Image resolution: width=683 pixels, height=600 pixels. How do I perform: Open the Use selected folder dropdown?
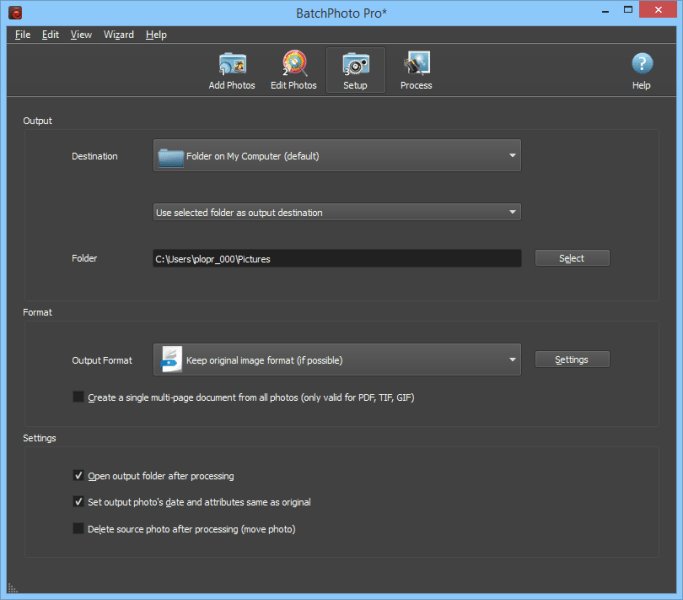click(x=337, y=212)
